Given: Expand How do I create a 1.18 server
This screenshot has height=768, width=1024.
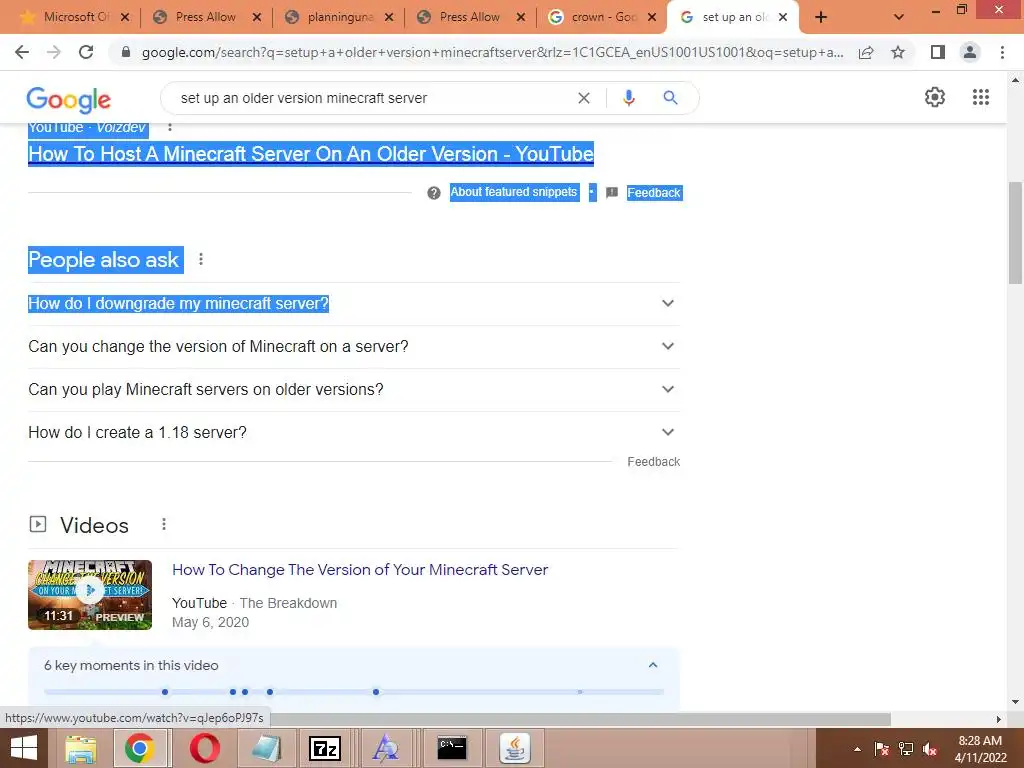Looking at the screenshot, I should click(354, 432).
